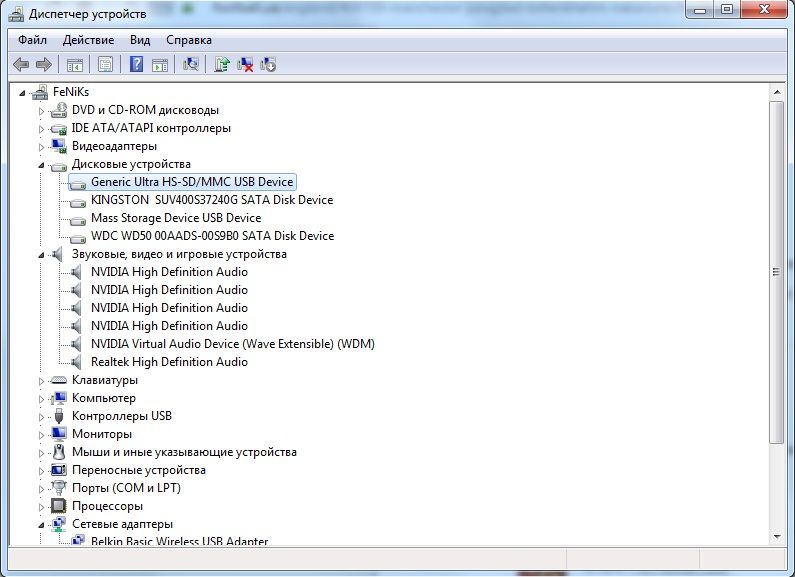Open the Вид menu
The image size is (795, 577).
(x=140, y=40)
